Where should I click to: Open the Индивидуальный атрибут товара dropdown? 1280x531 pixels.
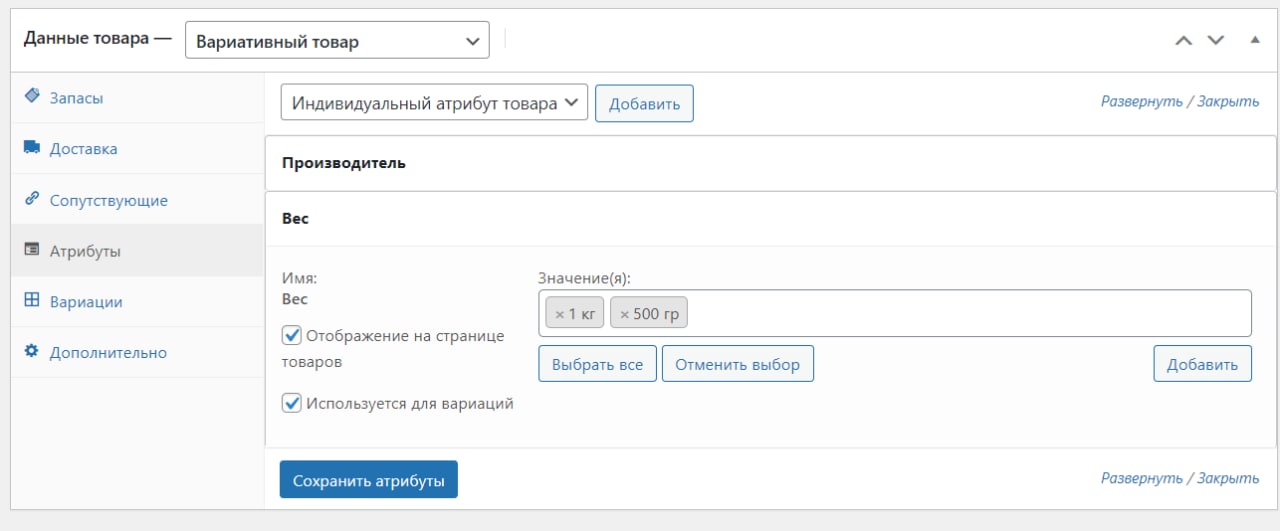click(434, 102)
